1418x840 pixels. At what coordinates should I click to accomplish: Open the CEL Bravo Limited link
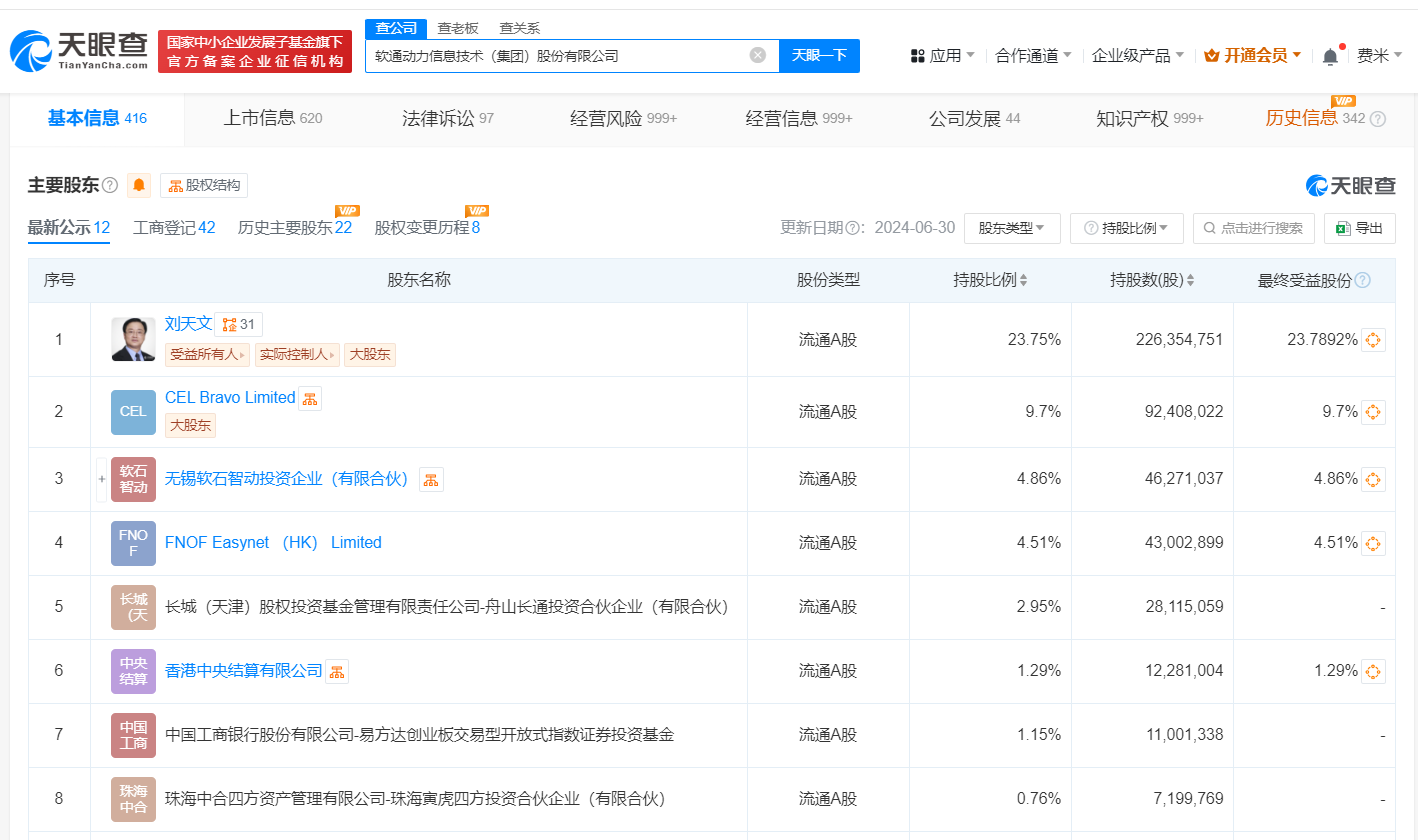(230, 398)
